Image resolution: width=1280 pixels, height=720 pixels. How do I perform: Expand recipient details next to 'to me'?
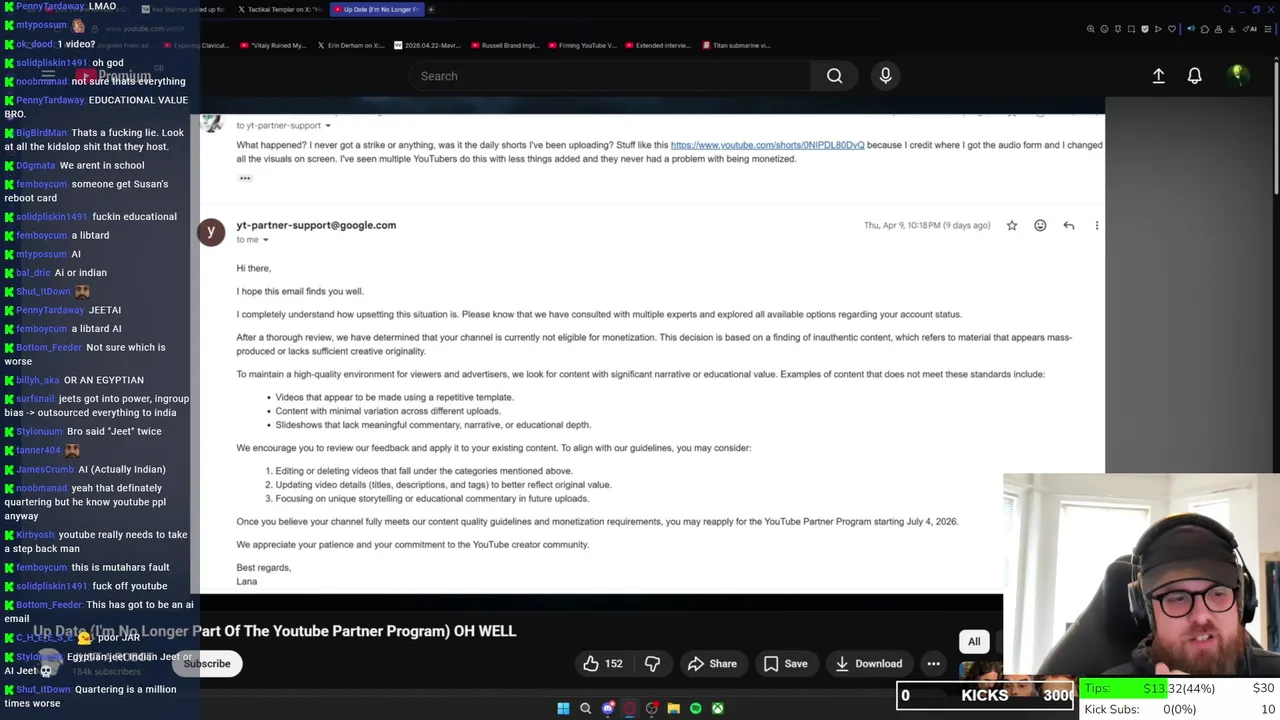coord(266,240)
